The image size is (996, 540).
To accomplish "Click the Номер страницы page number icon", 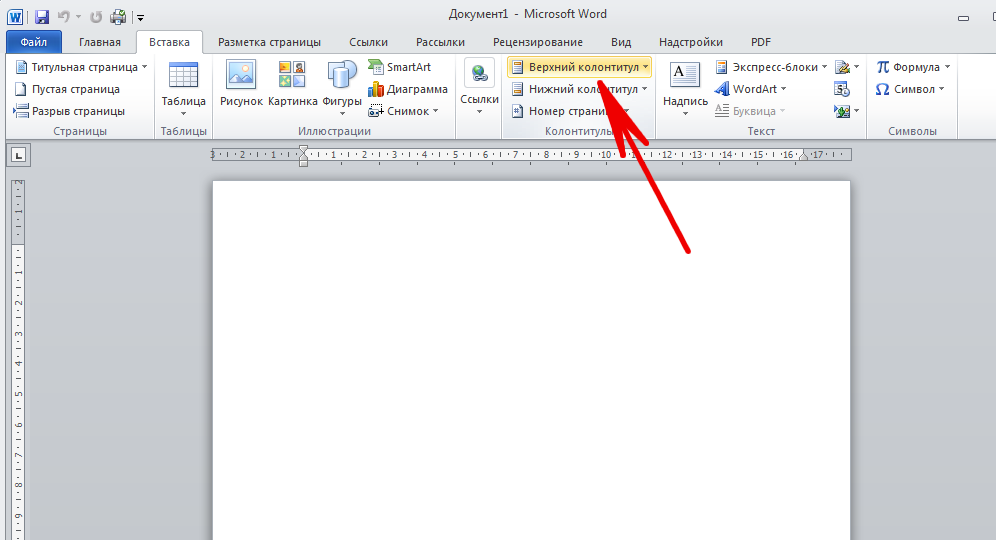I will pyautogui.click(x=518, y=111).
